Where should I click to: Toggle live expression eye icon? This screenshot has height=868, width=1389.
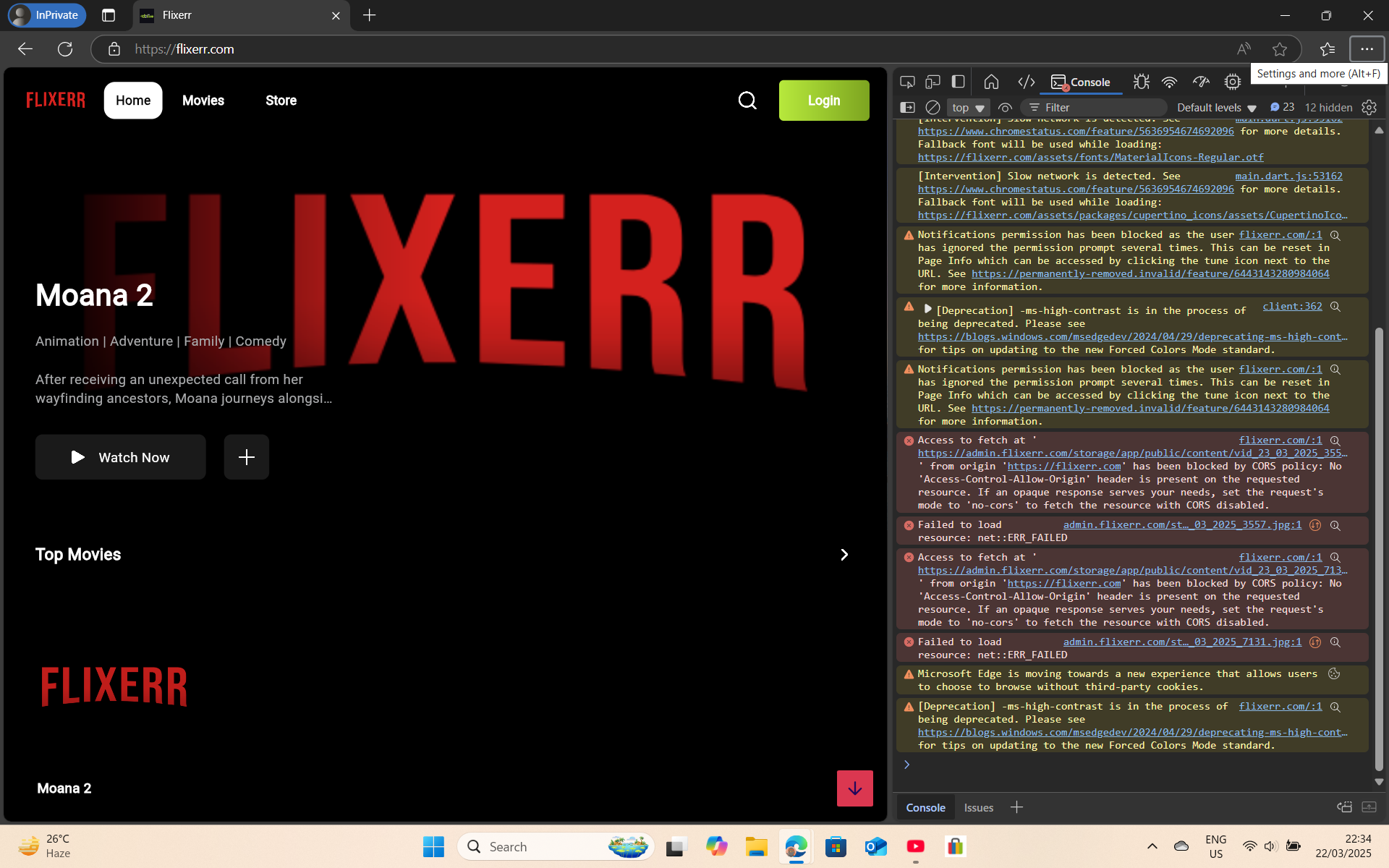[1005, 107]
